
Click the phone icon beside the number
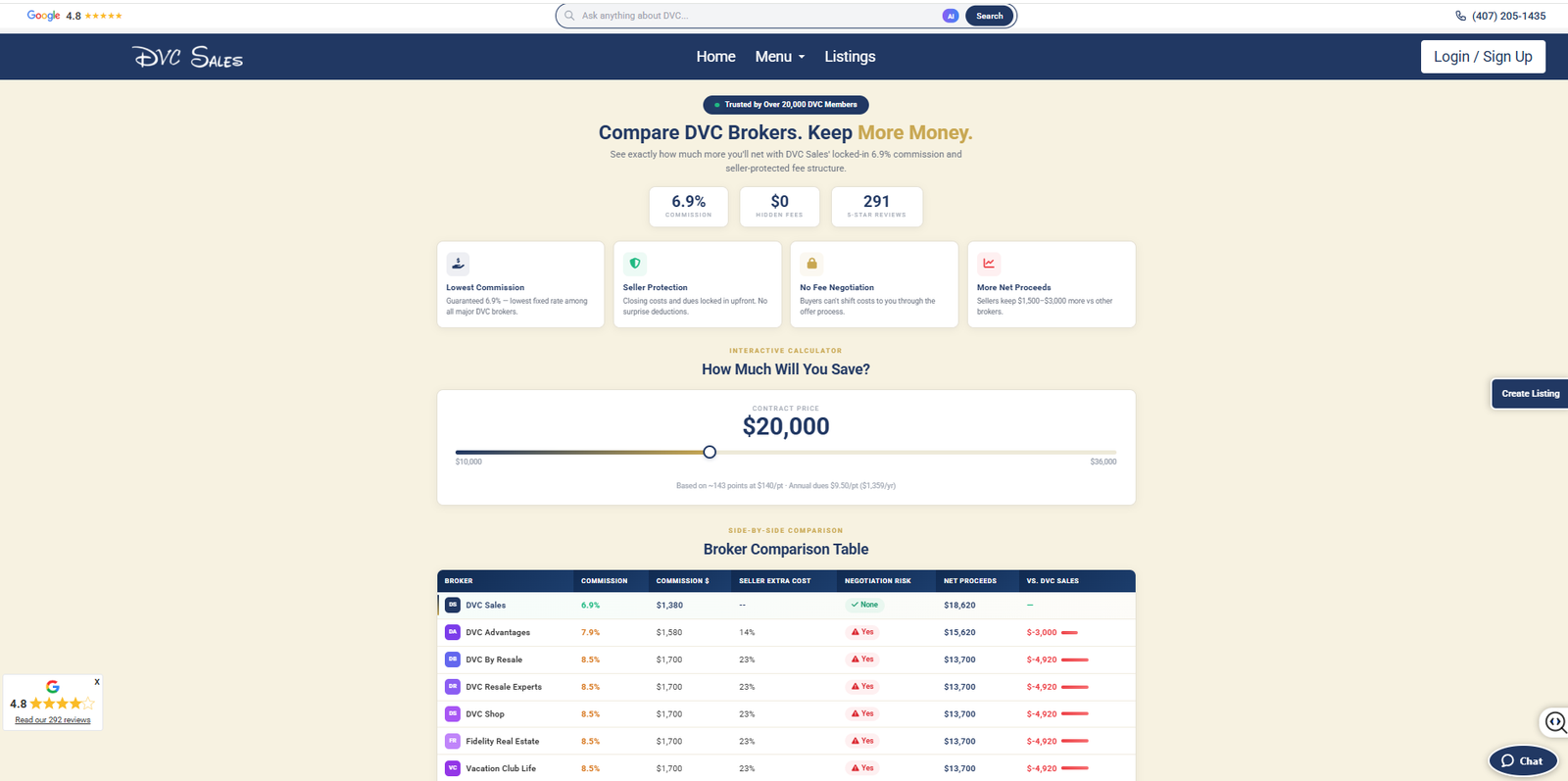point(1461,16)
